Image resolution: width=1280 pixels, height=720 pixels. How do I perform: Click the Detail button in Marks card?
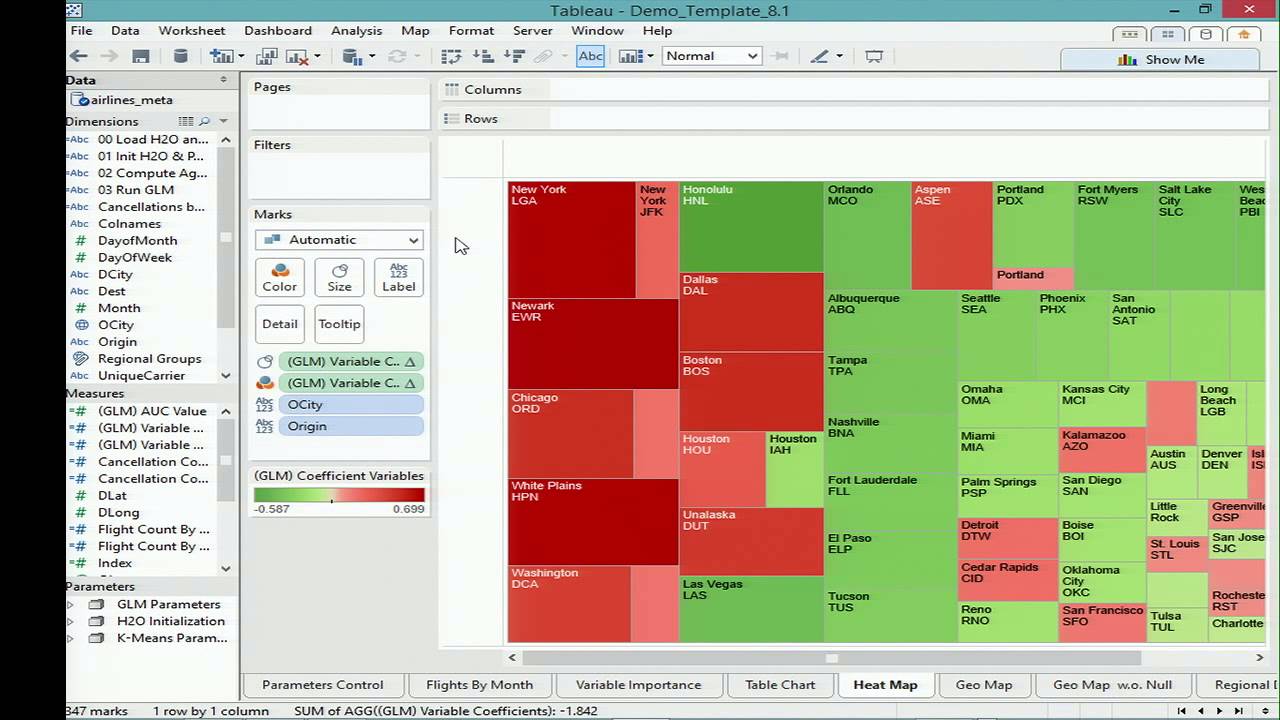[280, 324]
